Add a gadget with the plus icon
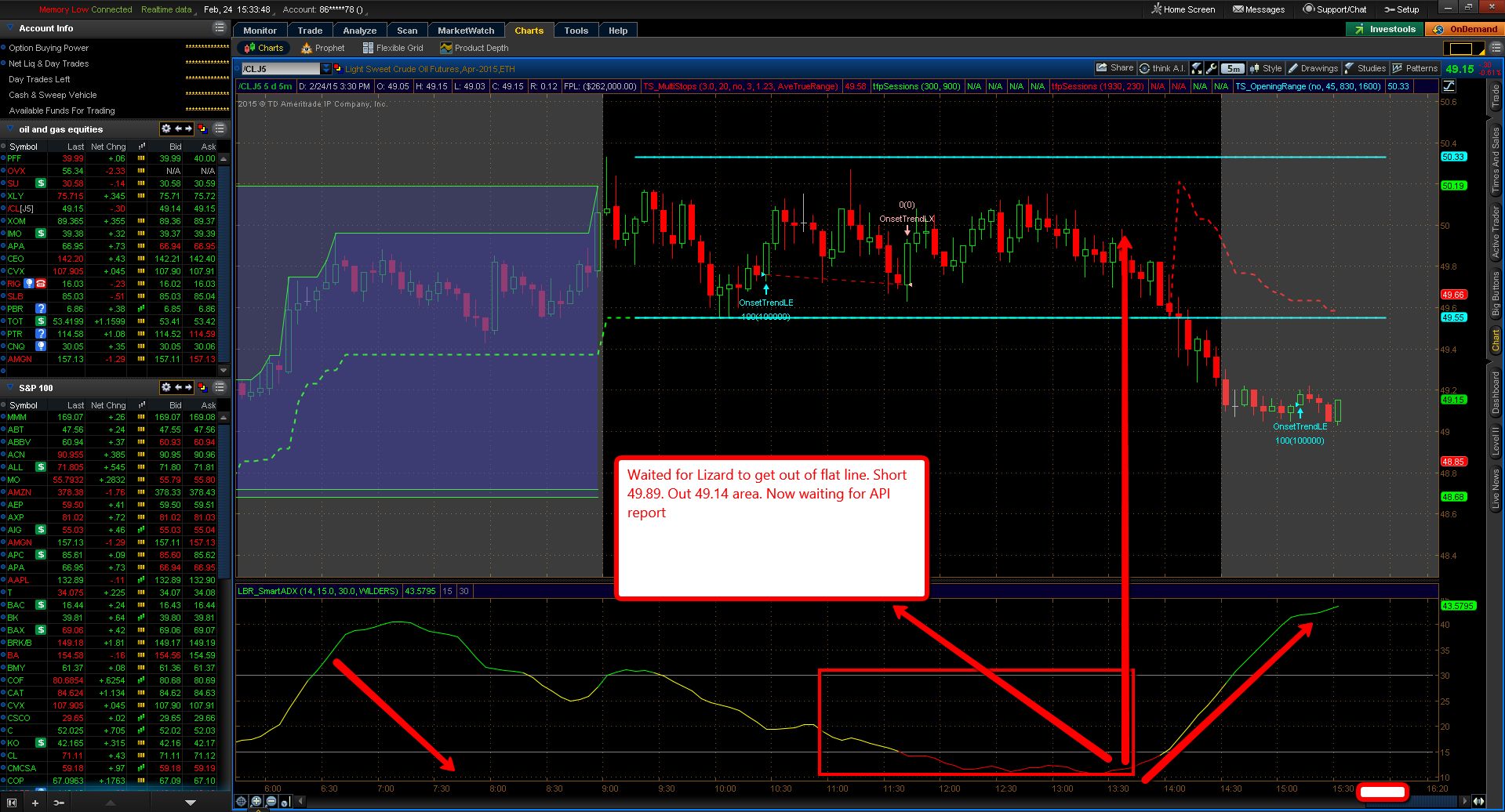This screenshot has height=812, width=1505. [35, 803]
